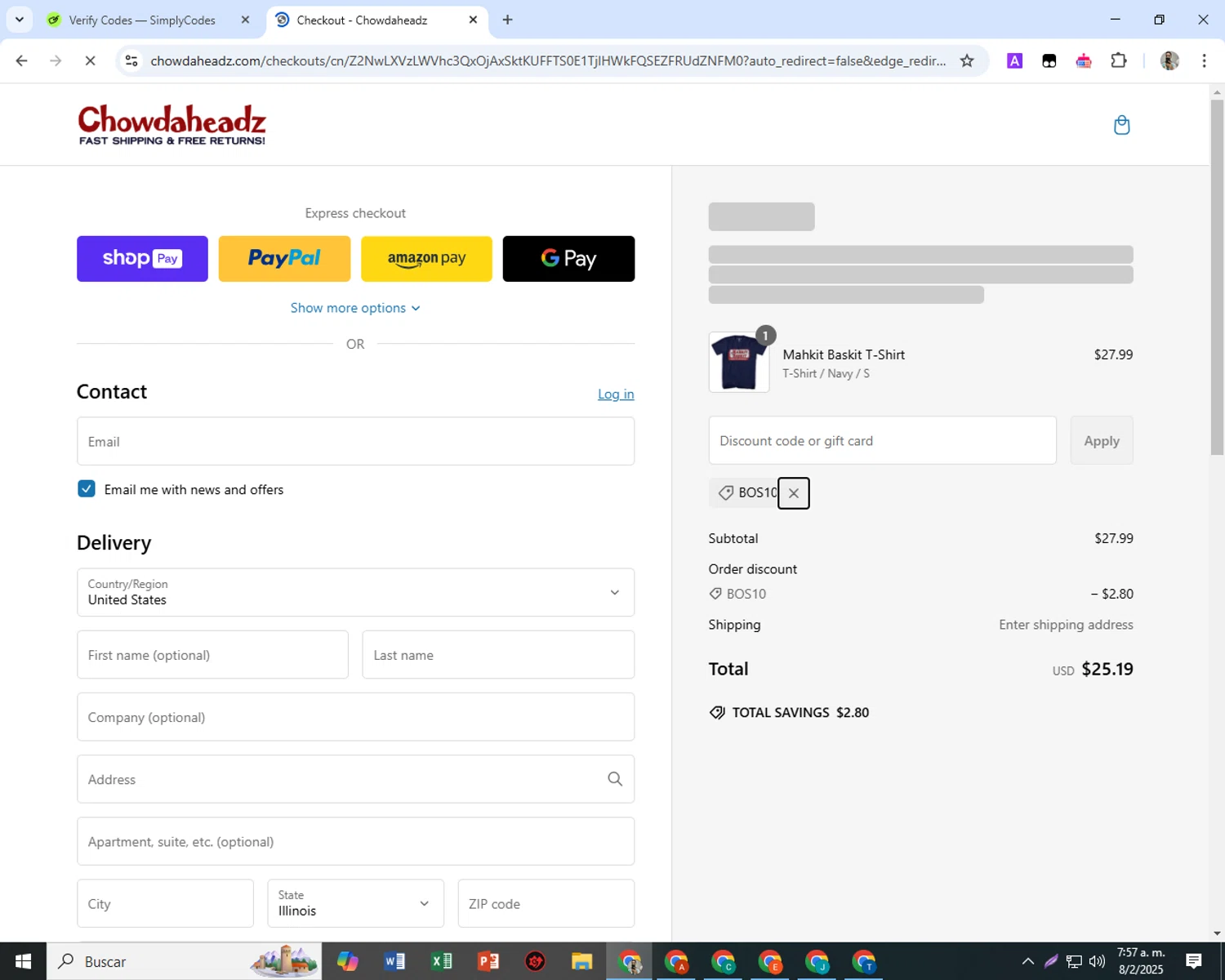Open the State dropdown showing Illinois
Screen dimensions: 1225x980
[355, 903]
